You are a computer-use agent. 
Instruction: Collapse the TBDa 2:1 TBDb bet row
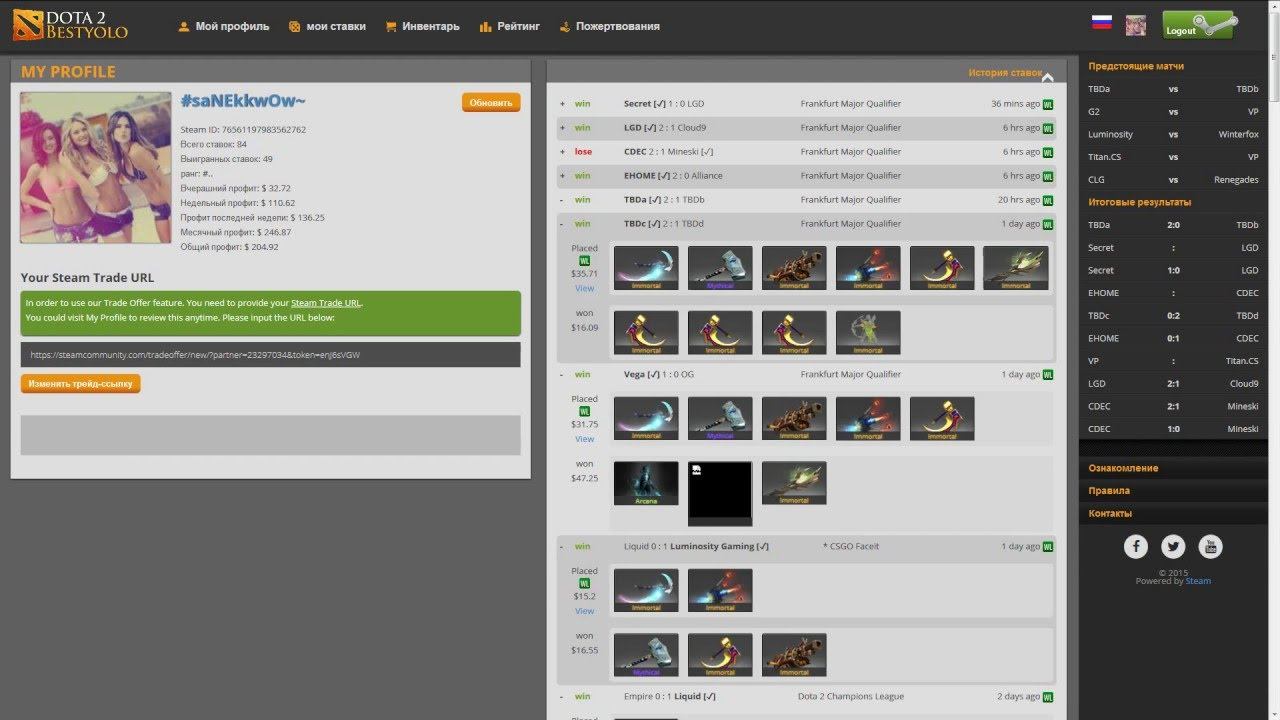pyautogui.click(x=562, y=200)
